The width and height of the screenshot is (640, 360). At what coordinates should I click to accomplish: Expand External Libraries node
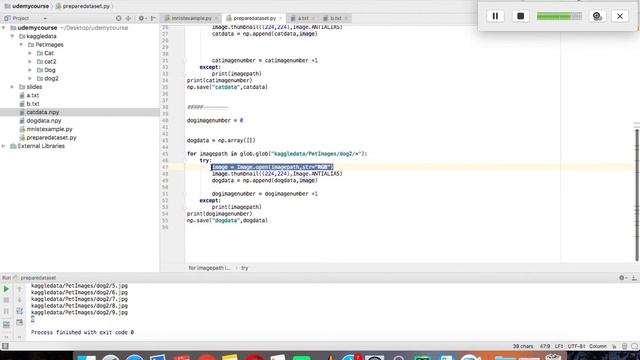(x=4, y=146)
